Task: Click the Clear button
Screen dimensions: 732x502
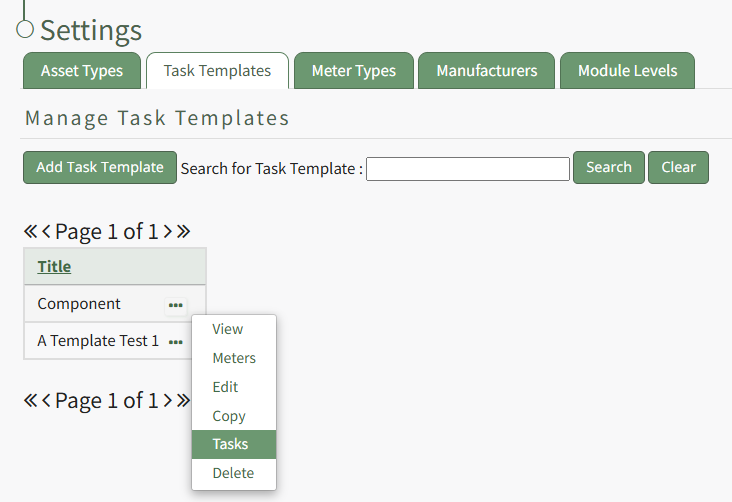Action: [x=678, y=168]
